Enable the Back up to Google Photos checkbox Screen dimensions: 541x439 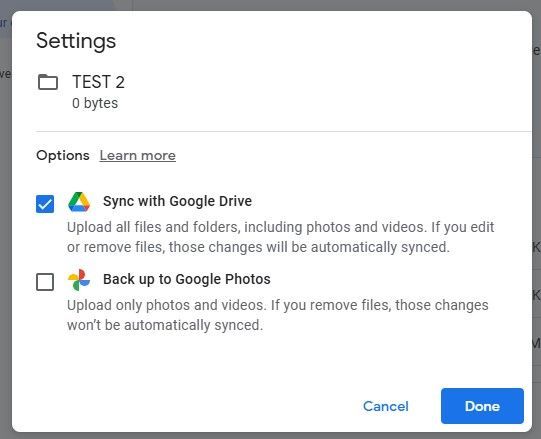[x=45, y=282]
